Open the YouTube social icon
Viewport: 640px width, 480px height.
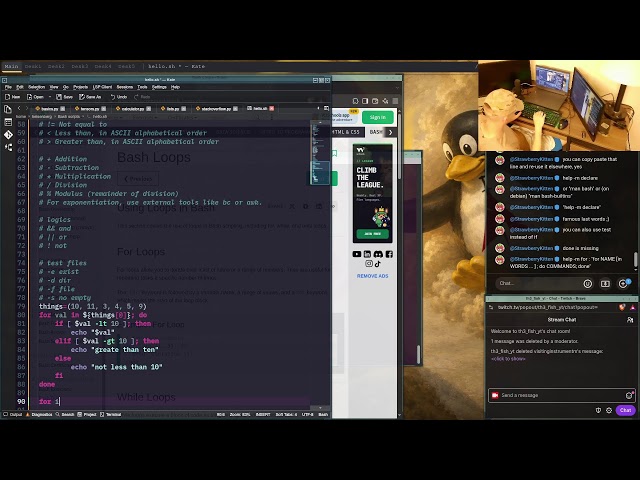point(357,254)
